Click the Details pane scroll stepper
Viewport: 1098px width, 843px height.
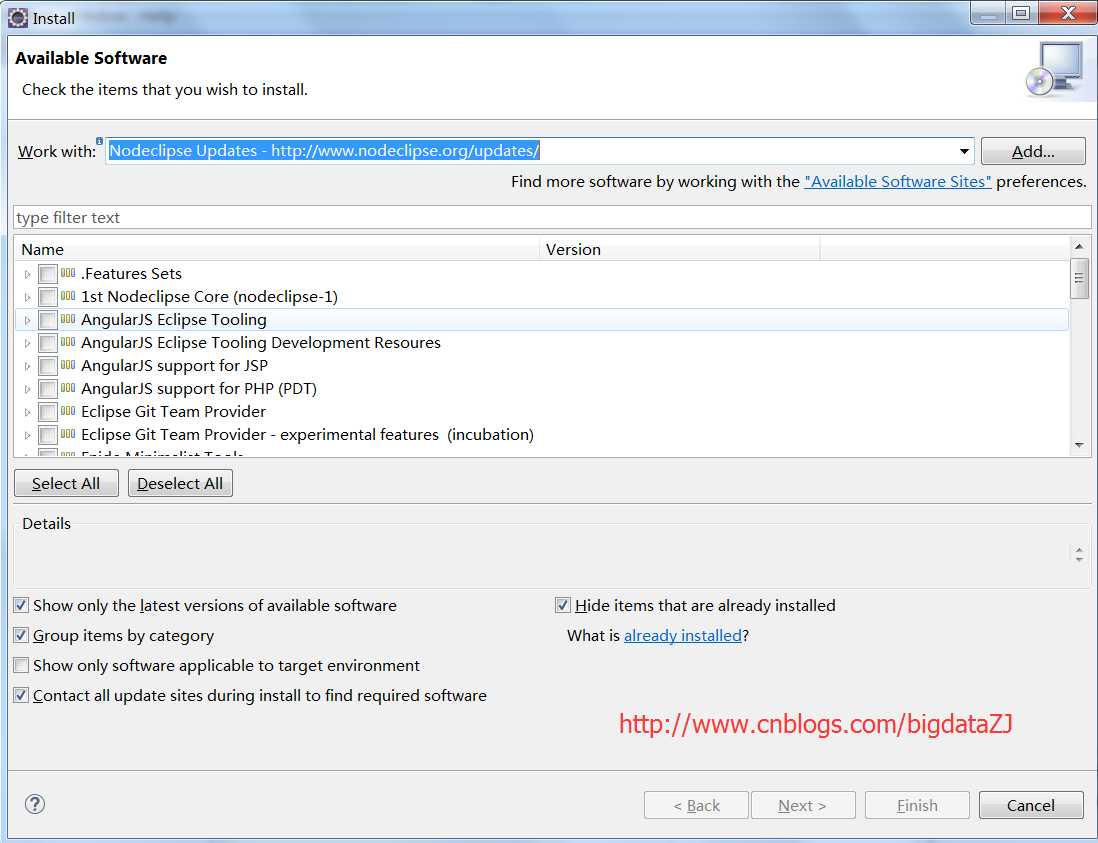[x=1079, y=555]
